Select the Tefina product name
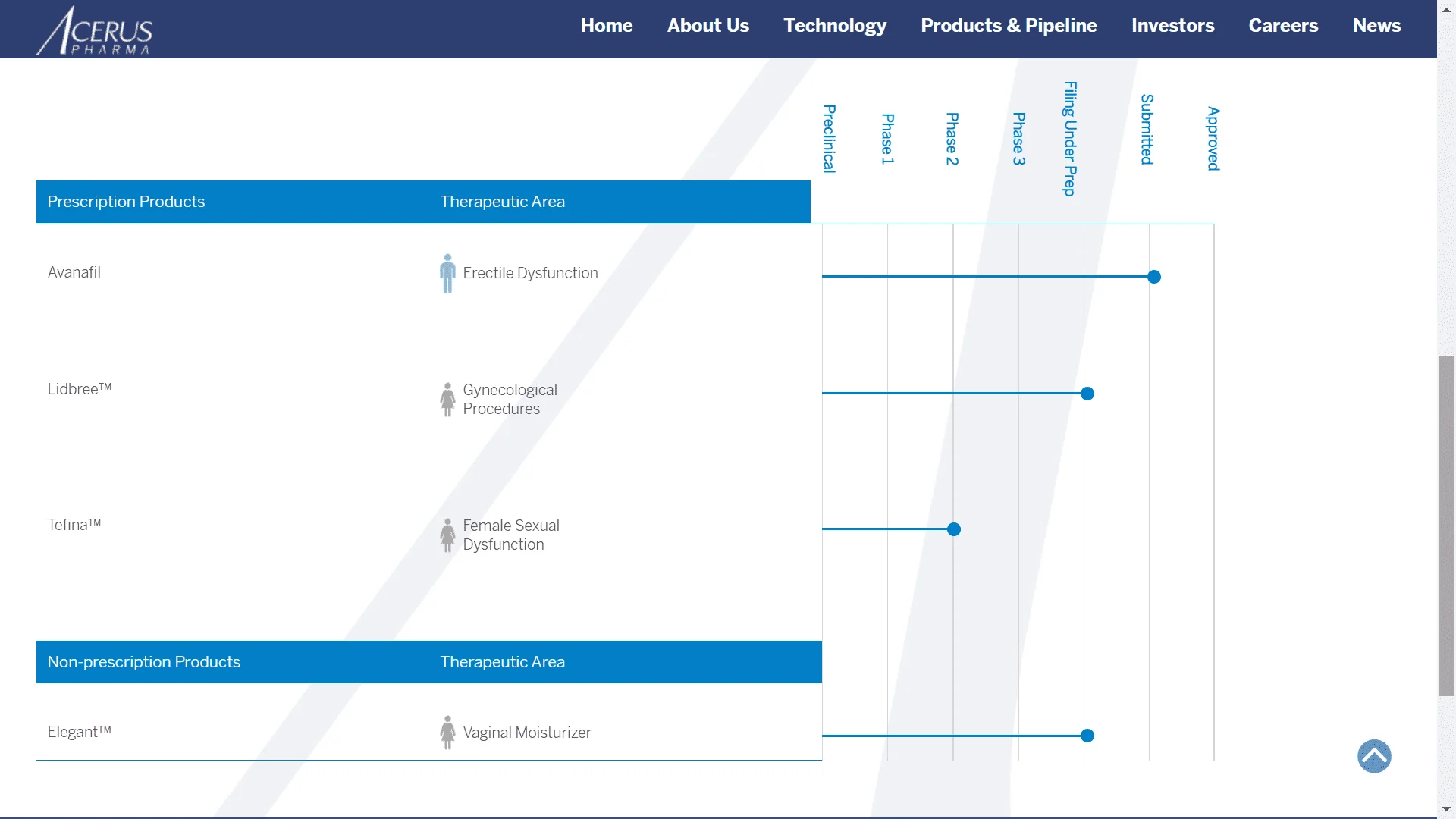 74,525
